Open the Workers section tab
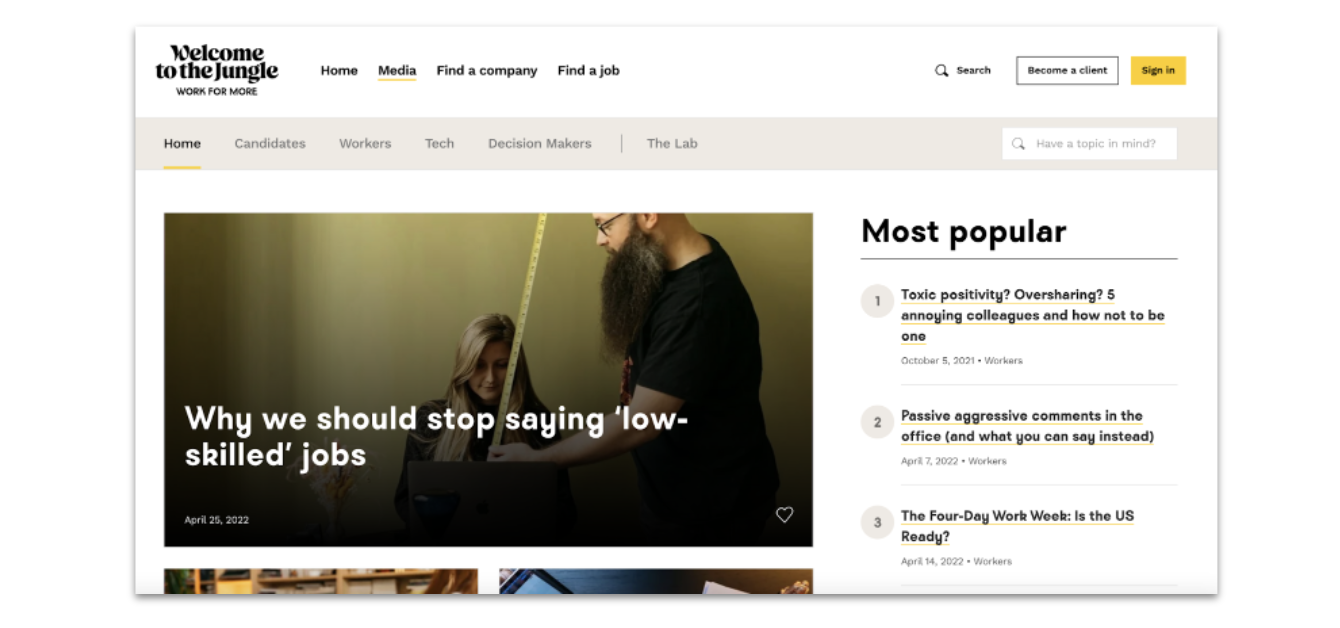 click(x=364, y=143)
